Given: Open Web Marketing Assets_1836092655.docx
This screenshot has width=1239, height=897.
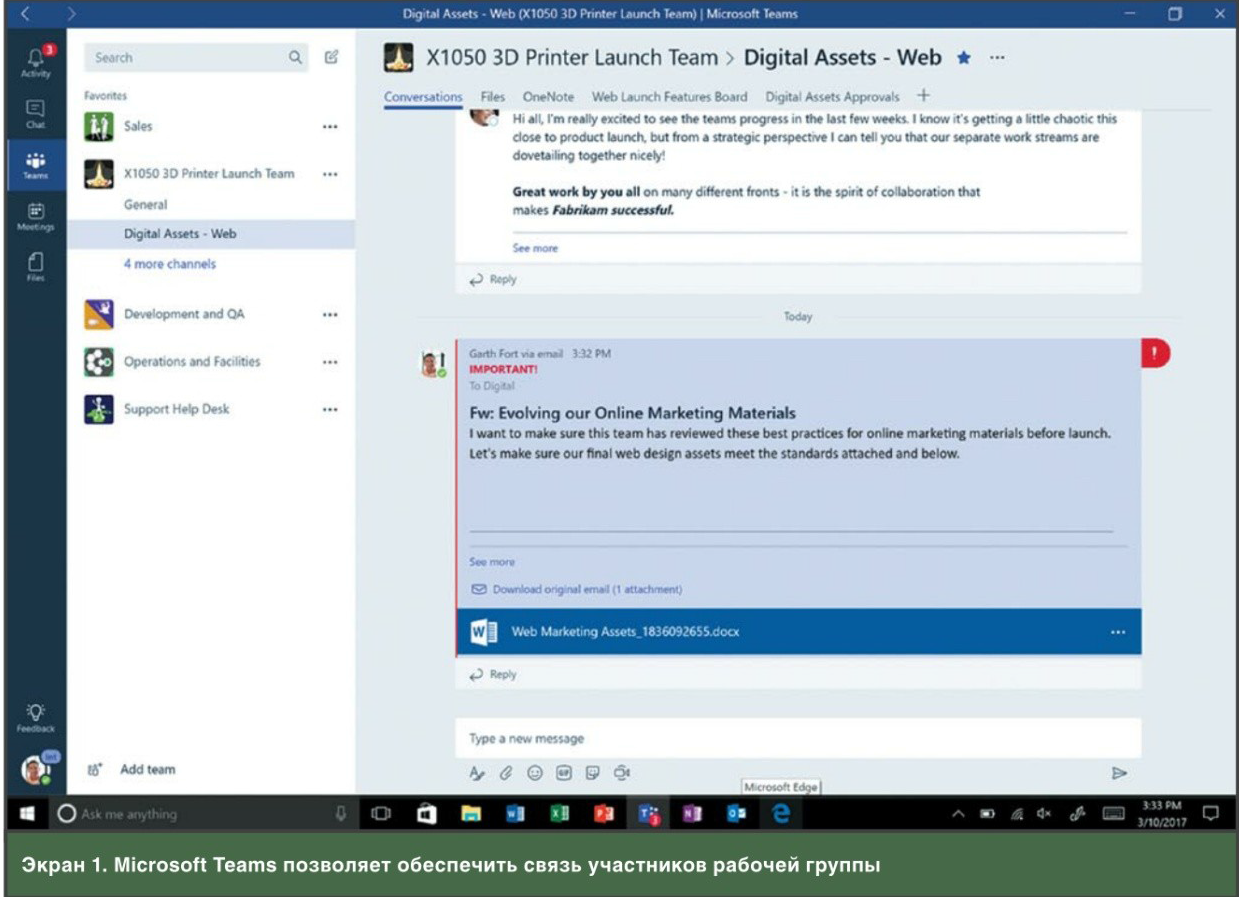Looking at the screenshot, I should (625, 632).
